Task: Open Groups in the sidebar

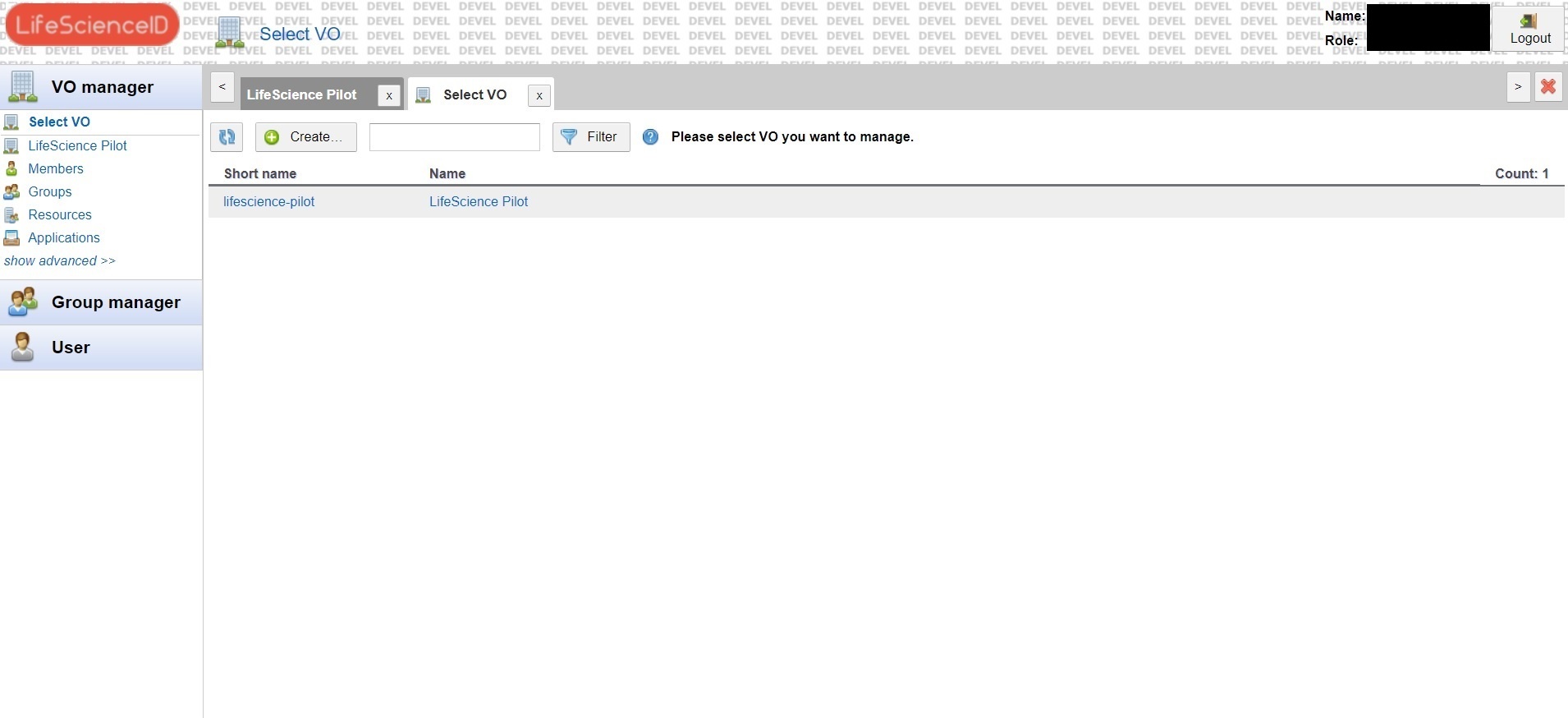Action: point(50,191)
